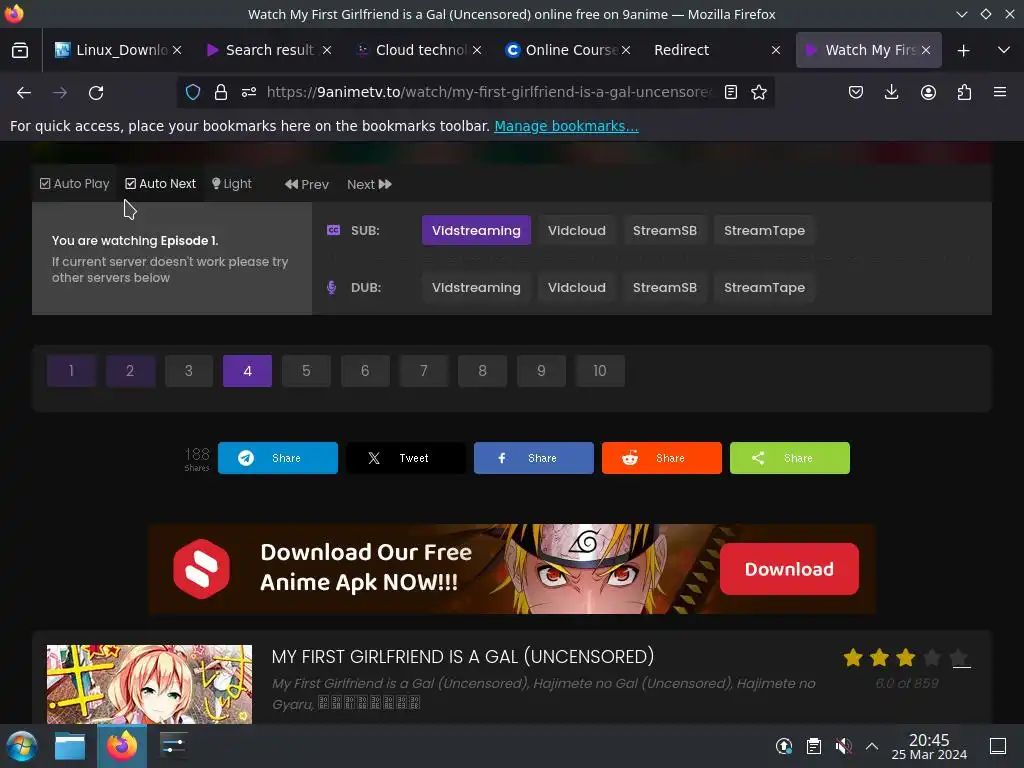Screen dimensions: 1024x768
Task: Open Firefox View recent browsing icon
Action: 20,50
